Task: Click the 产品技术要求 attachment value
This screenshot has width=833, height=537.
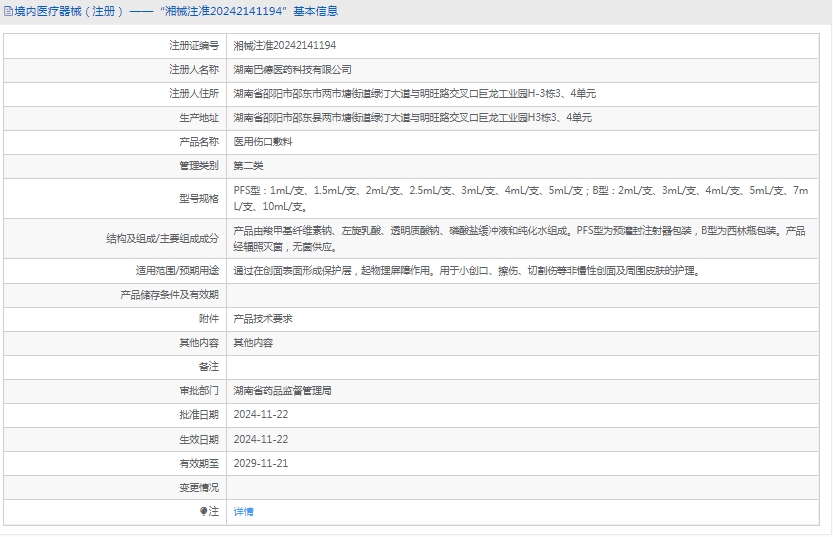Action: 262,319
